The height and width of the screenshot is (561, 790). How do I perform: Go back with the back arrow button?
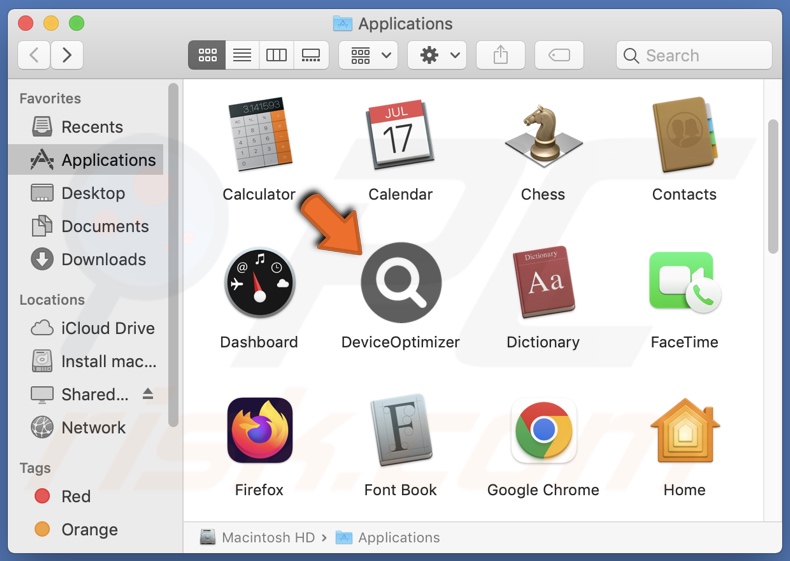point(35,56)
